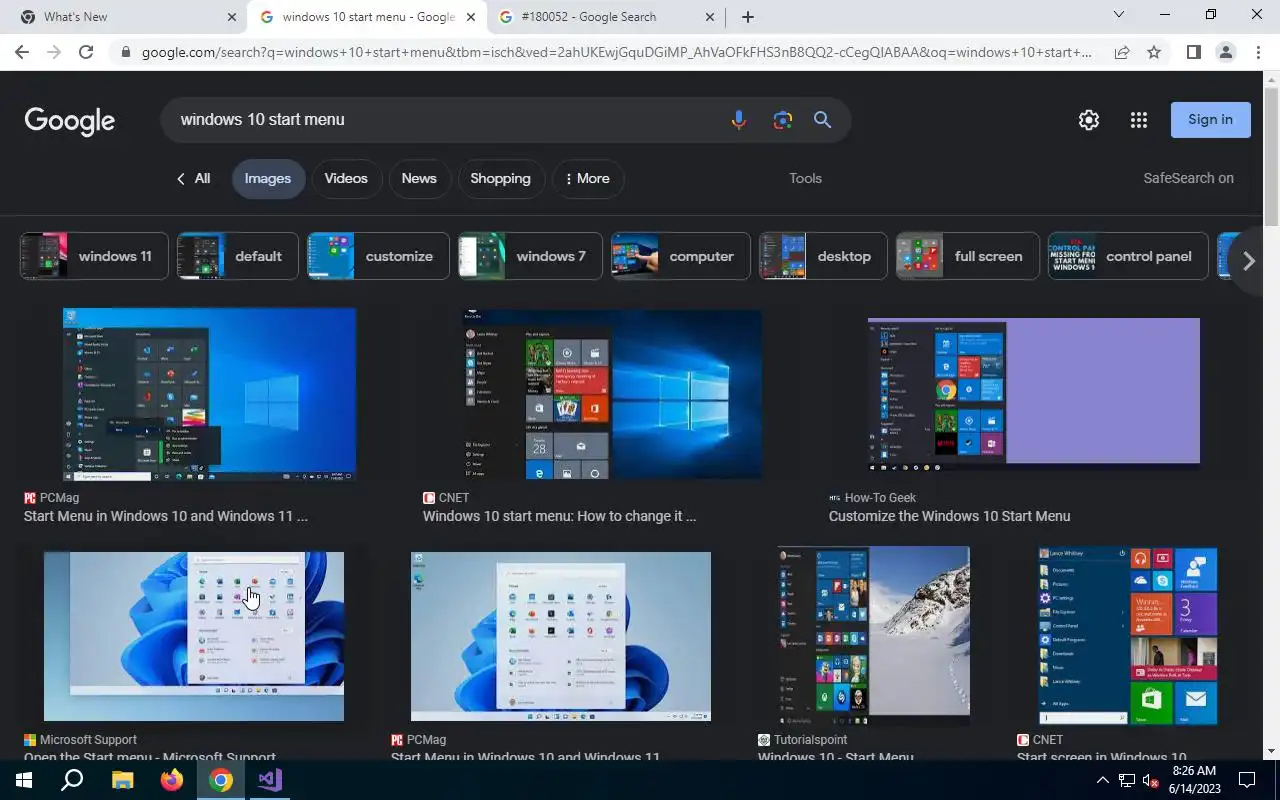Open the Google apps grid

pos(1138,120)
